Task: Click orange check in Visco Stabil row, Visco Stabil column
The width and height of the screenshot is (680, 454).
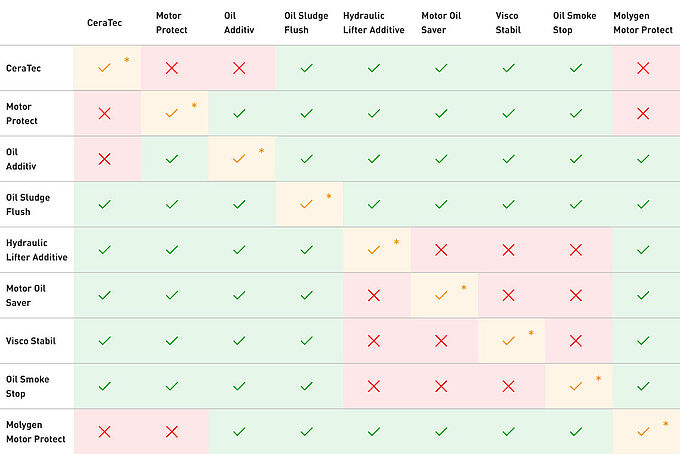Action: 508,340
